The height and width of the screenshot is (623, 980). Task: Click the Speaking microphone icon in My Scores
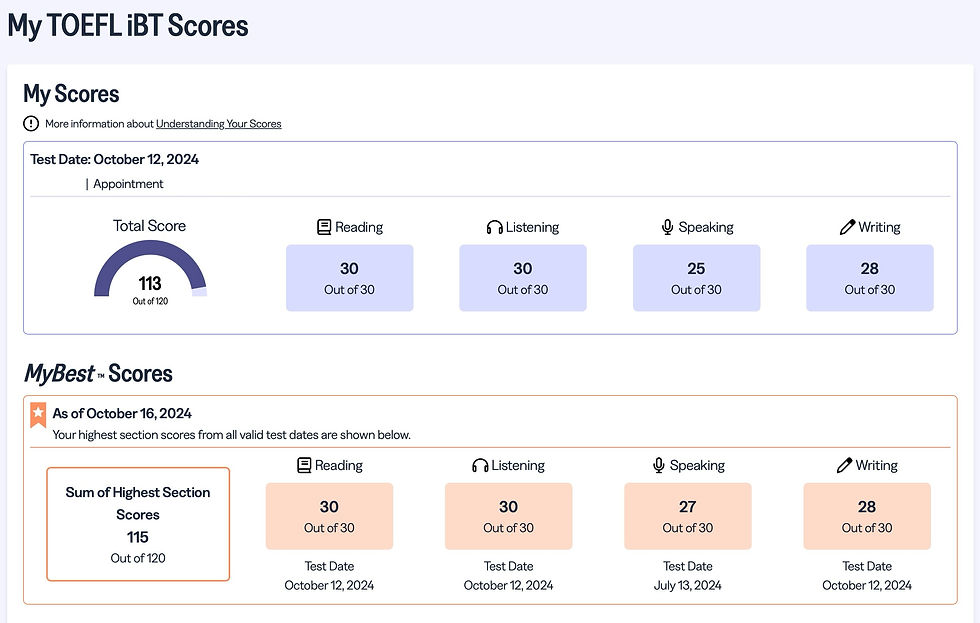(x=668, y=227)
